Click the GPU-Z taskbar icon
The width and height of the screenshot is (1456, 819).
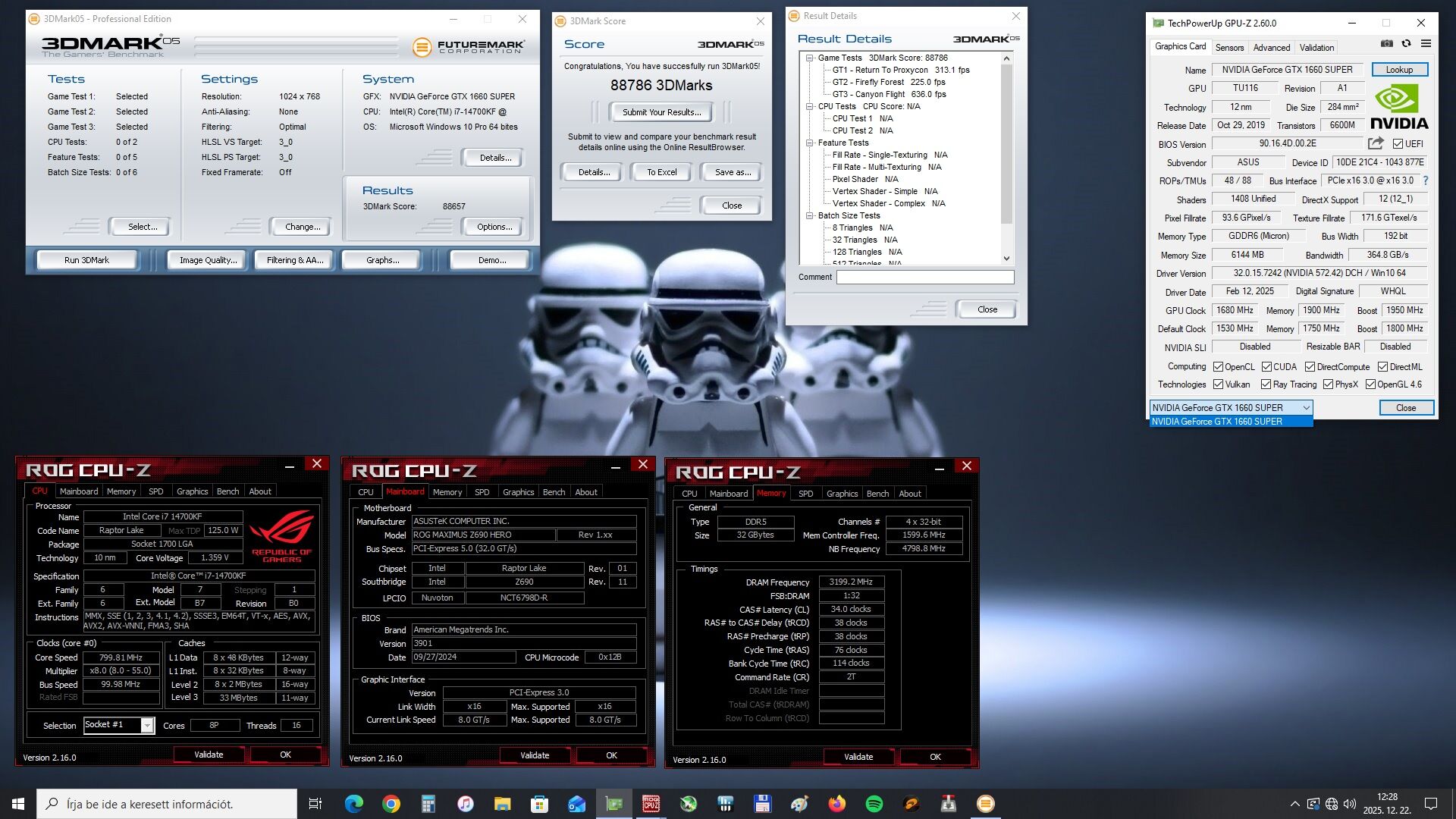(613, 804)
